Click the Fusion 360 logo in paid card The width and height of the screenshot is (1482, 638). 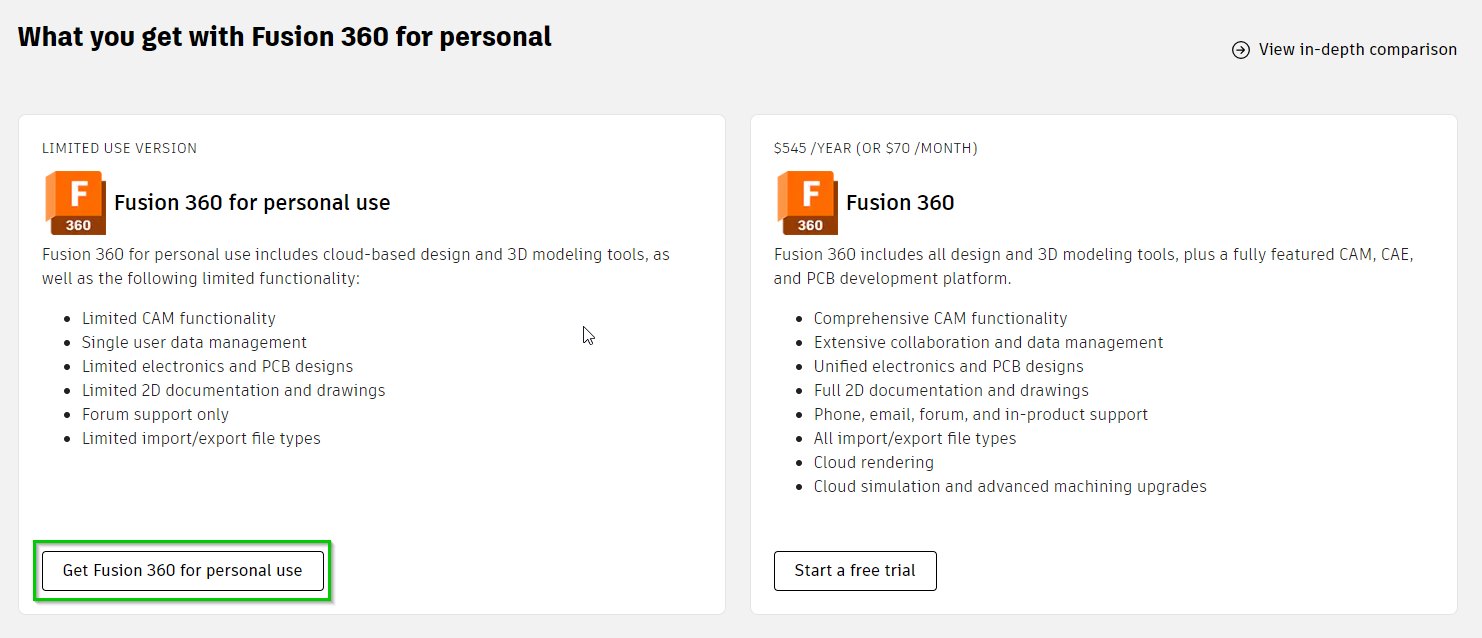tap(807, 203)
